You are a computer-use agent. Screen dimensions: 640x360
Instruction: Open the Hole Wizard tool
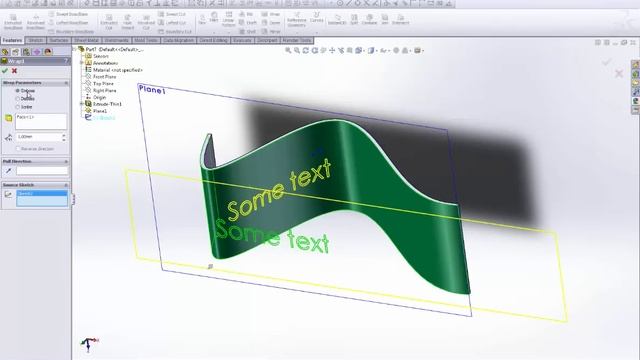pos(127,22)
